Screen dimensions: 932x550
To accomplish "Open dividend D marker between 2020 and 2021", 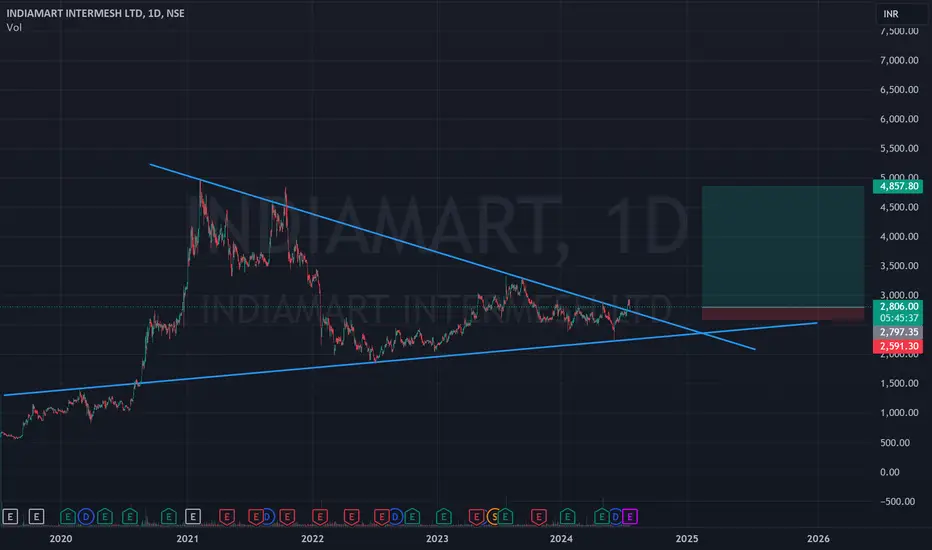I will point(86,517).
